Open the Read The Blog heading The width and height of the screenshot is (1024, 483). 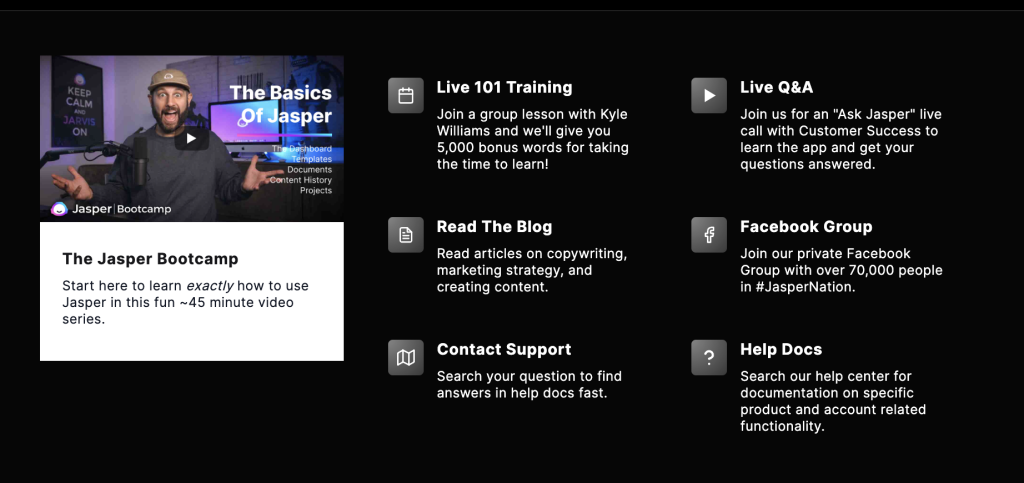(x=494, y=226)
